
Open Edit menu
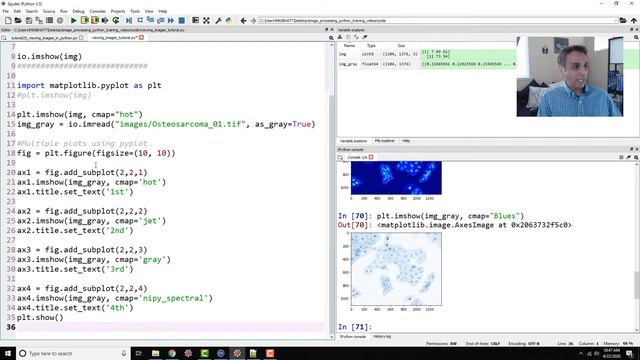point(17,11)
